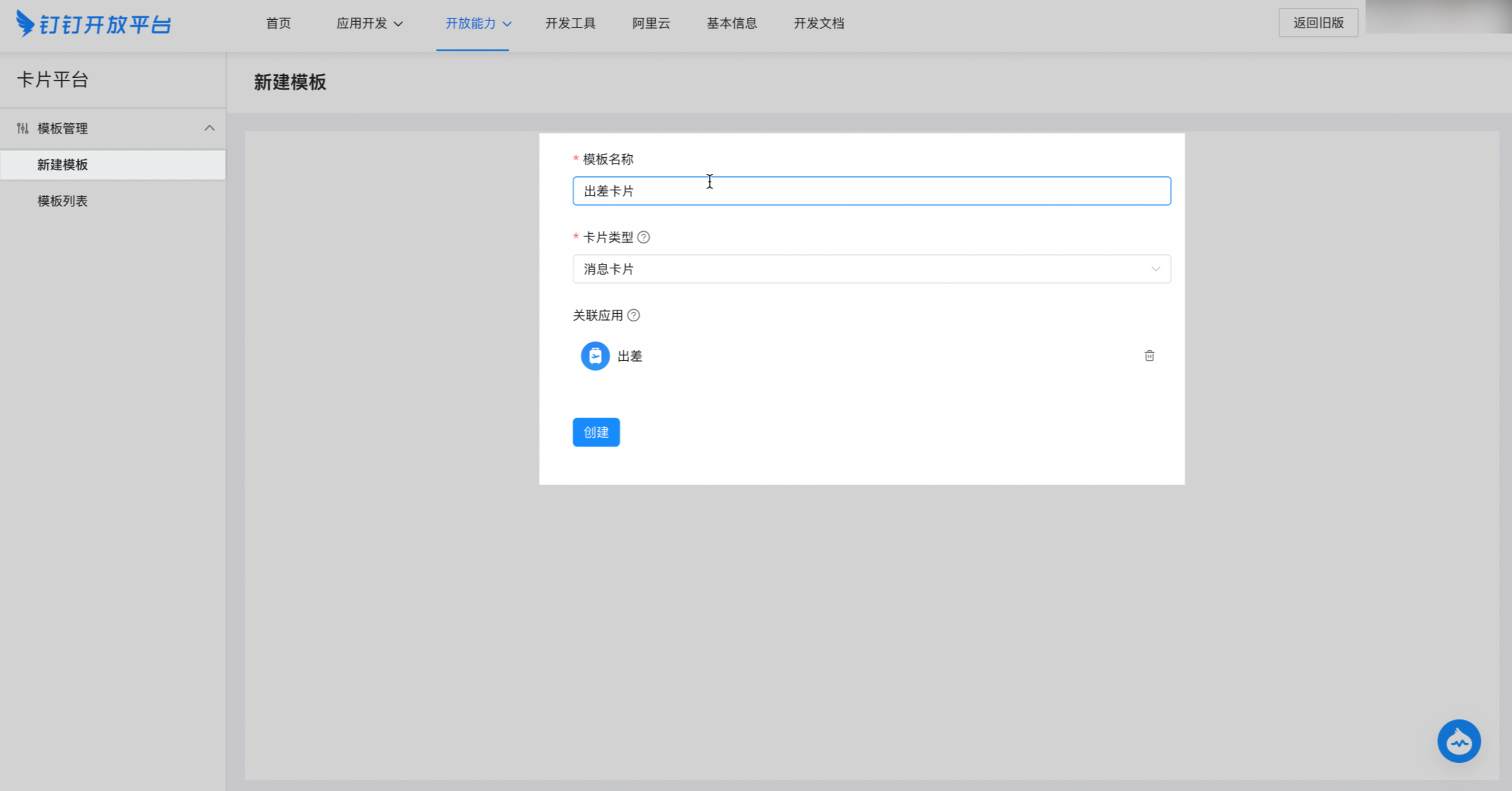The width and height of the screenshot is (1512, 791).
Task: Go to 首页 in top navigation
Action: (278, 24)
